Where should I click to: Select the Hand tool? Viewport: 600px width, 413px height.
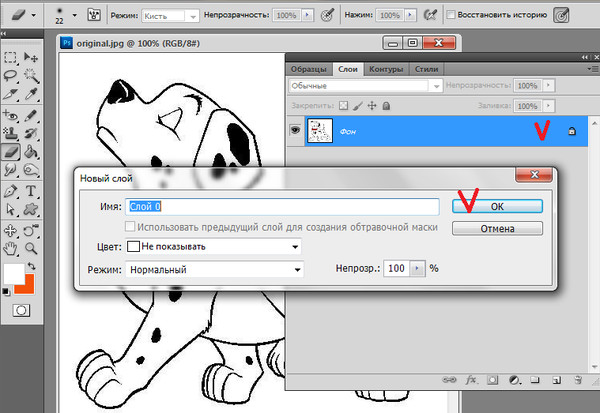click(x=10, y=249)
